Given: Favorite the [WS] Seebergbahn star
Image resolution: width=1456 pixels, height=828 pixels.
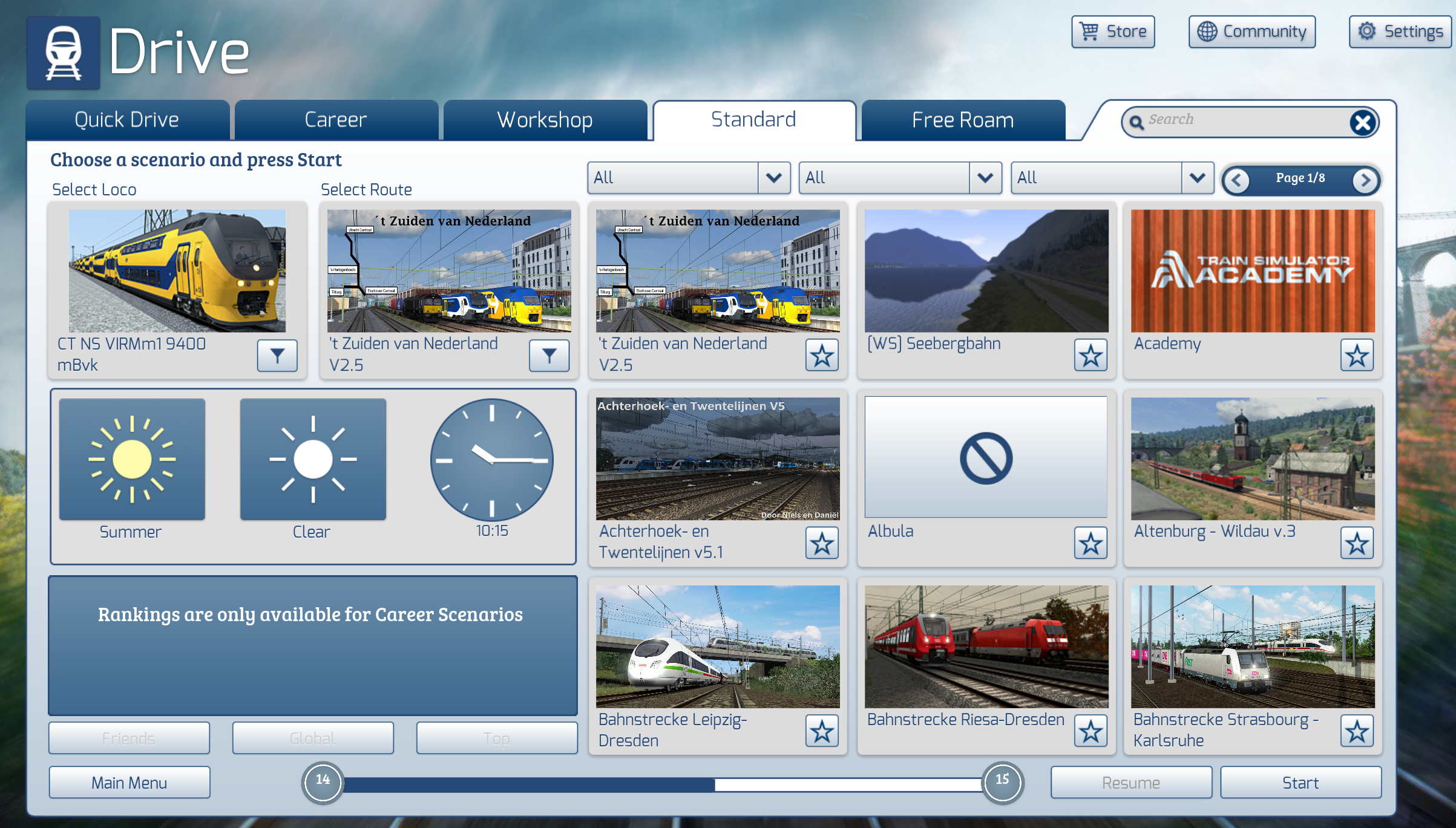Looking at the screenshot, I should [1090, 355].
